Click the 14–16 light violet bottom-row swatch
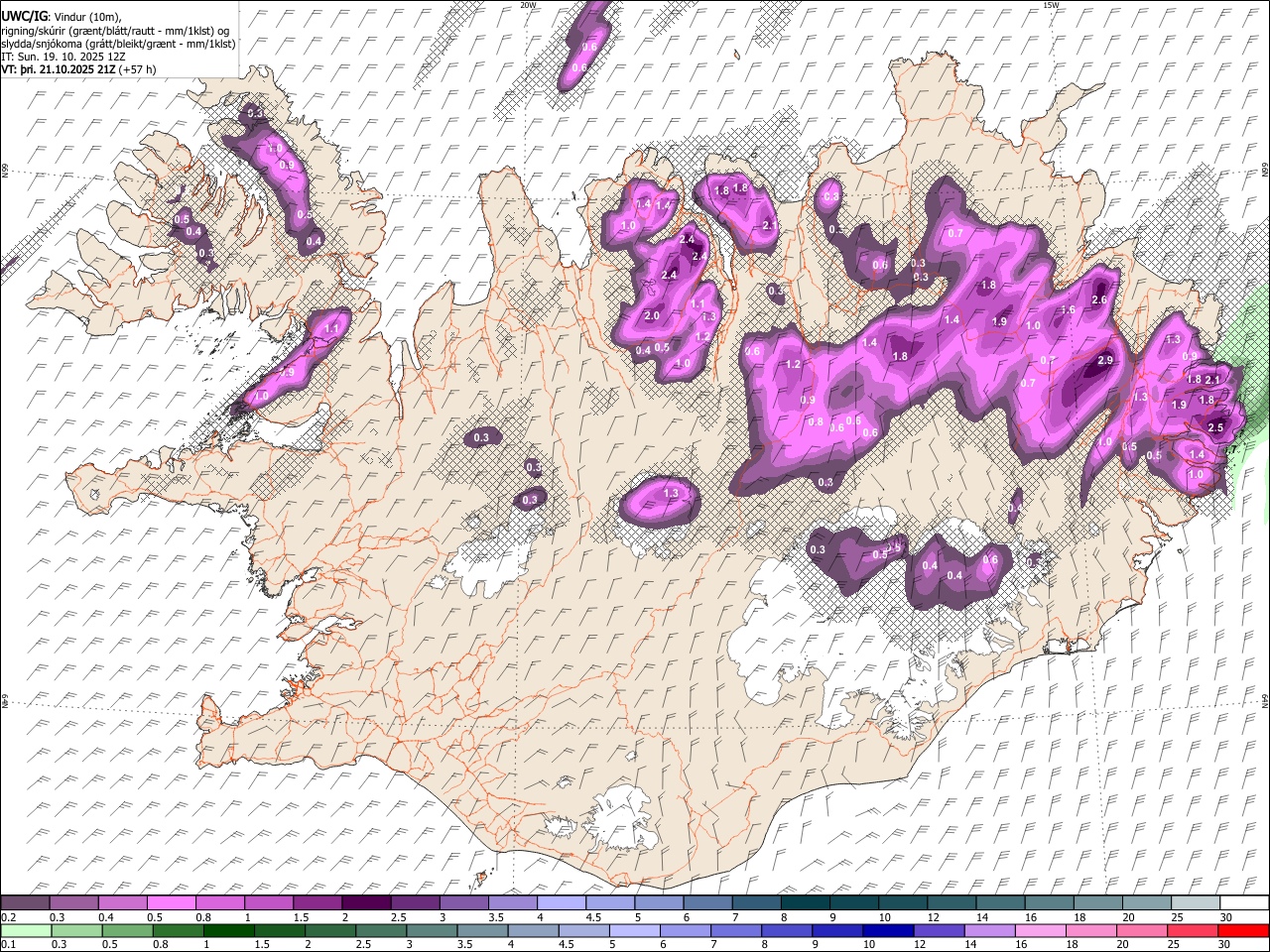The width and height of the screenshot is (1270, 952). coord(988,931)
